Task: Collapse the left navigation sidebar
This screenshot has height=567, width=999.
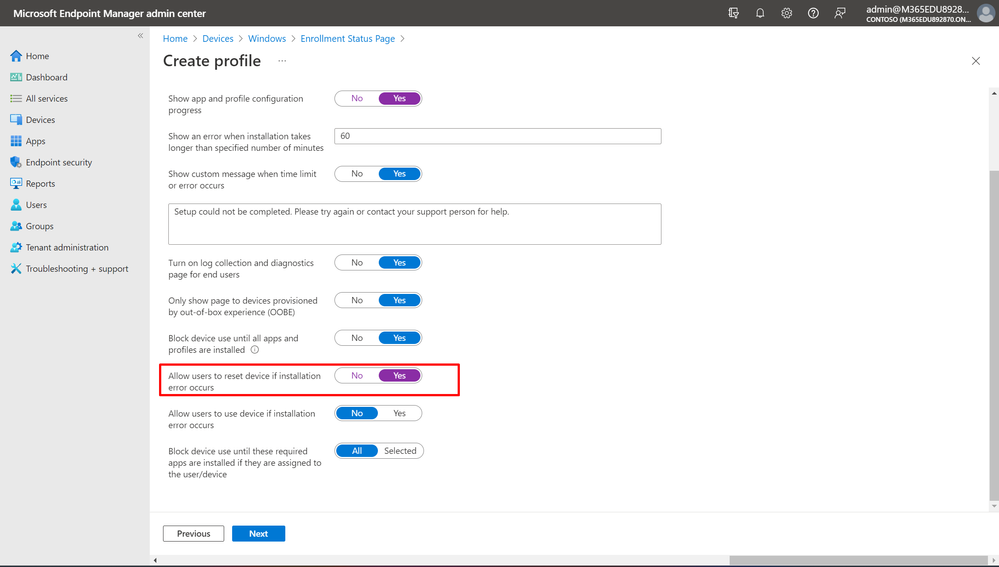Action: [140, 36]
